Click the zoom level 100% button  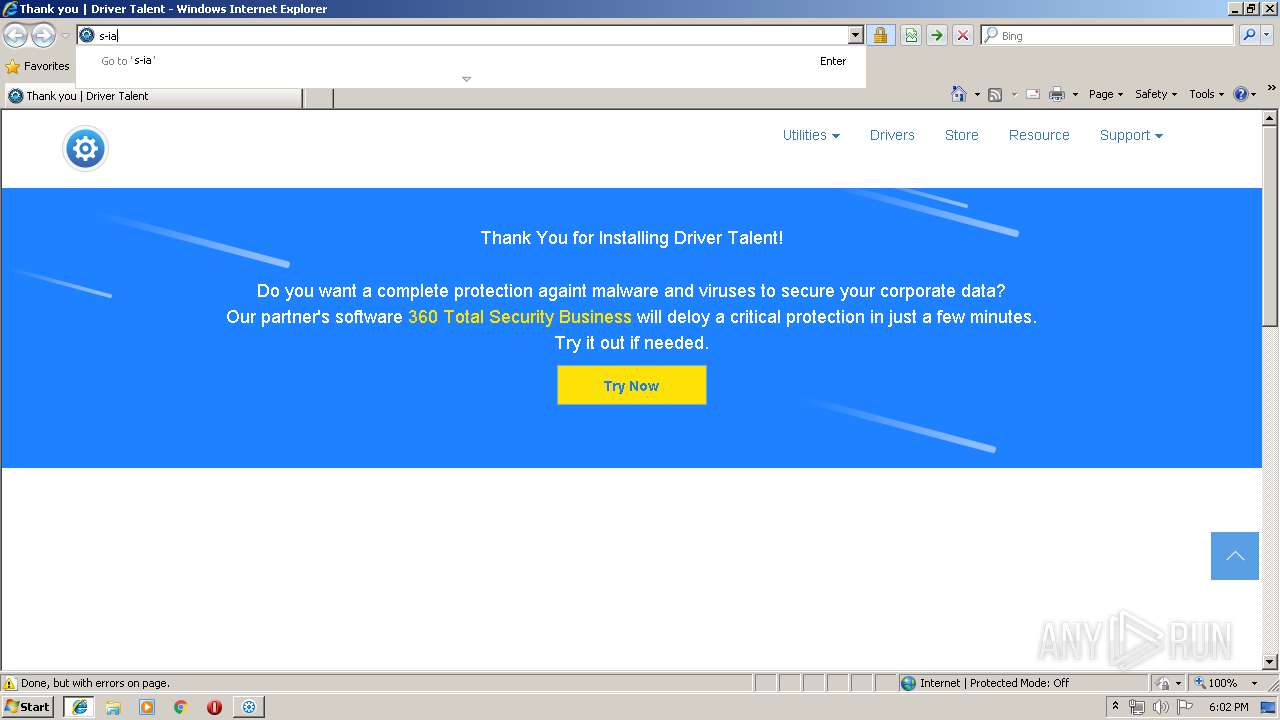pos(1216,683)
